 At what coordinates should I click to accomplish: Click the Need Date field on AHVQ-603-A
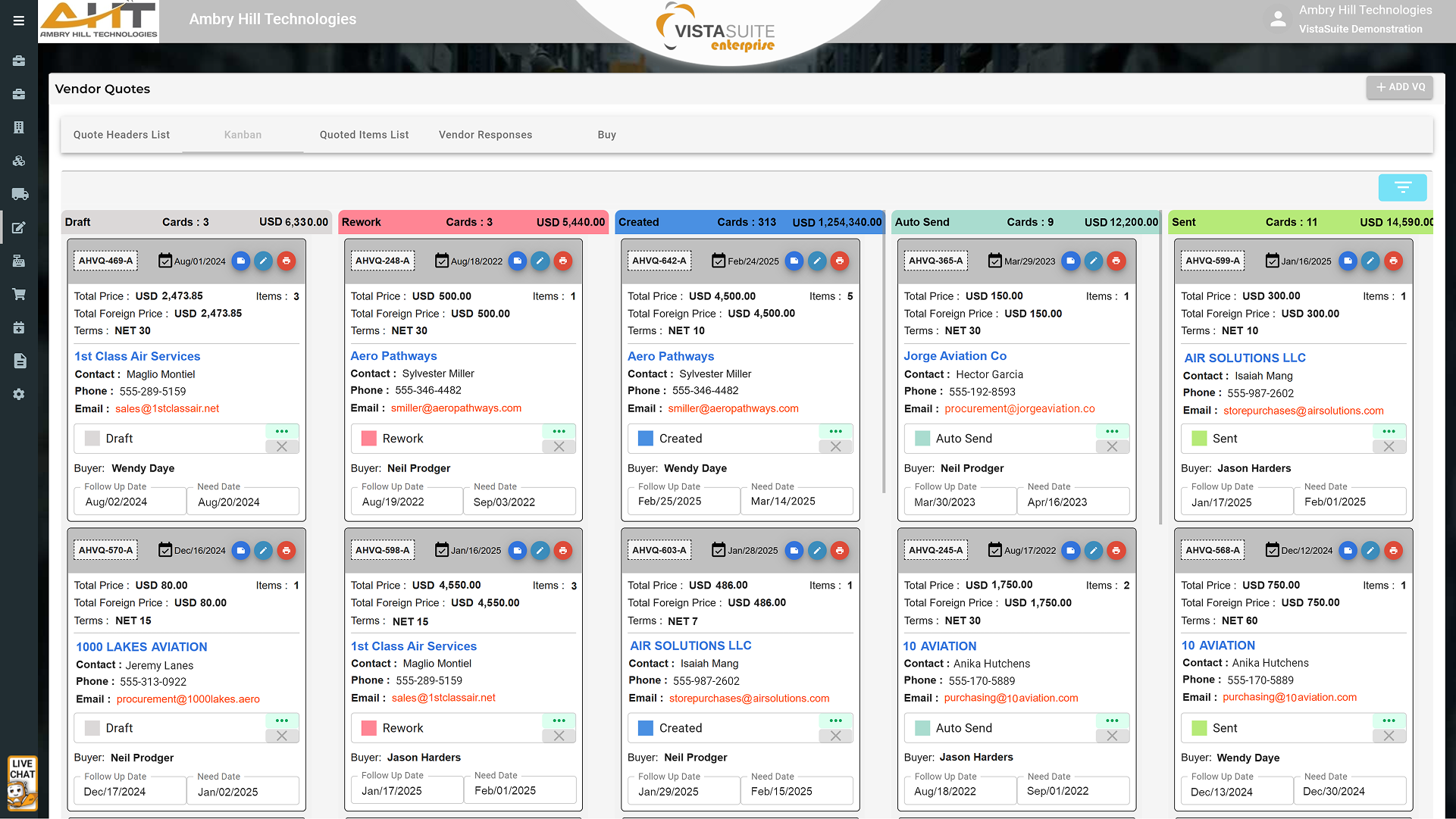(796, 791)
